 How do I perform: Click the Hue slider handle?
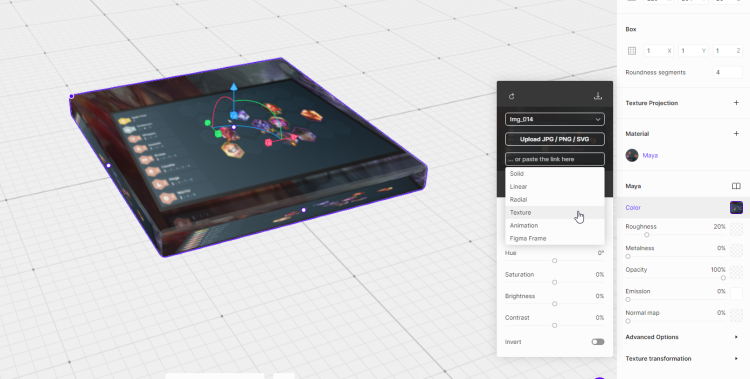[554, 261]
